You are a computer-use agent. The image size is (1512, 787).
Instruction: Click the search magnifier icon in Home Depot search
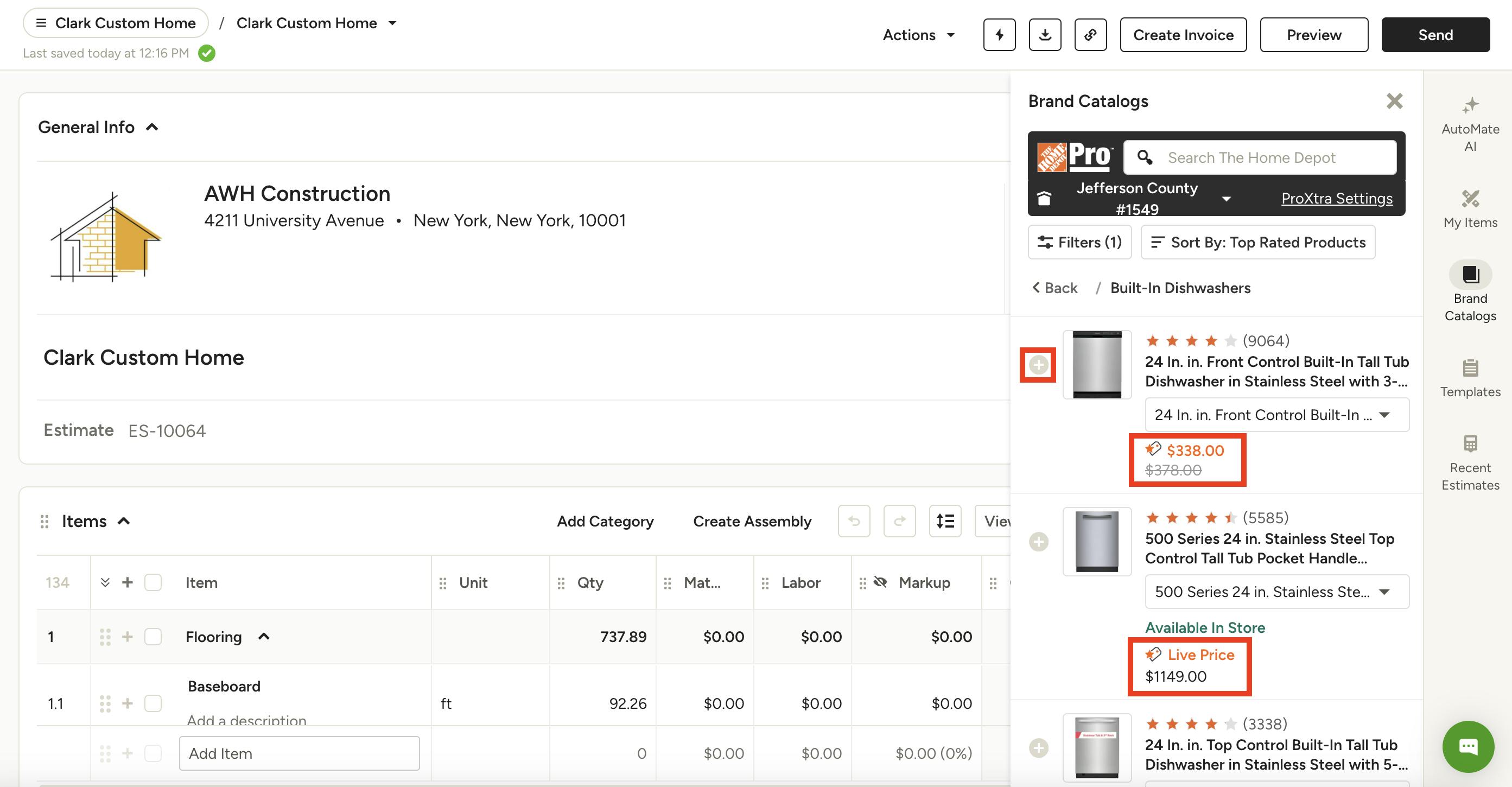click(1145, 157)
